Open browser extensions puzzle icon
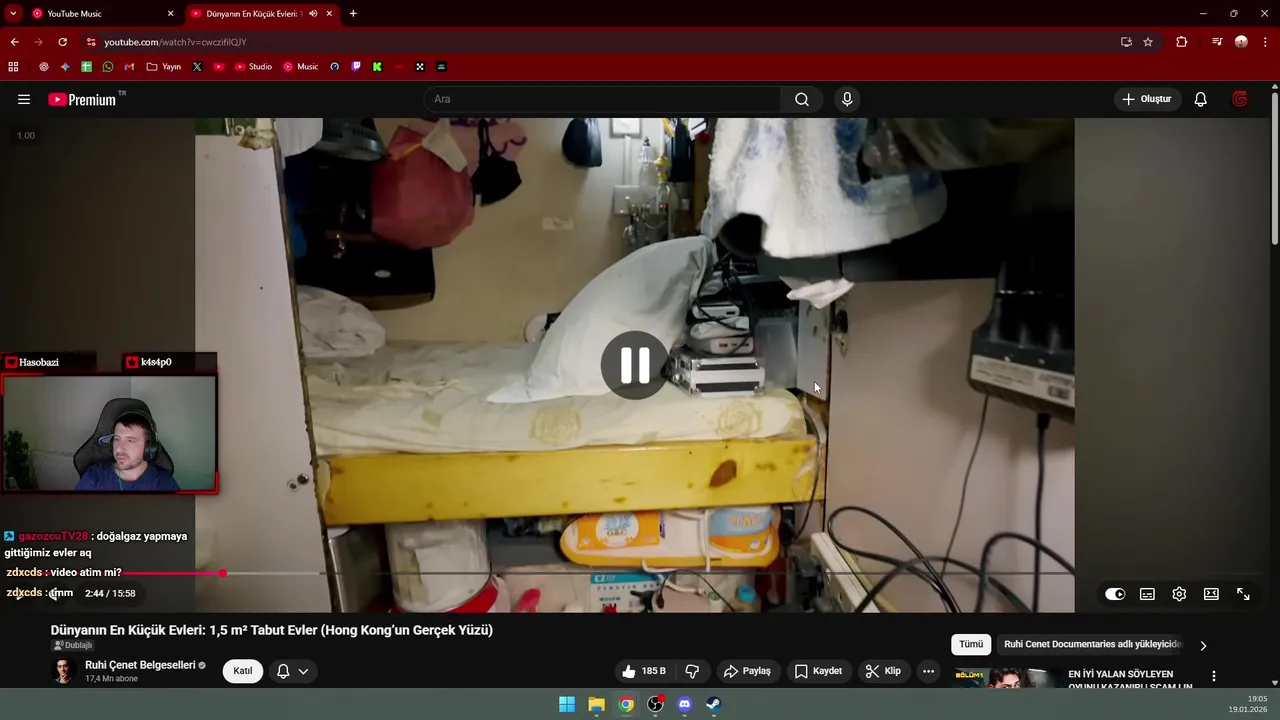1280x720 pixels. pyautogui.click(x=1182, y=42)
